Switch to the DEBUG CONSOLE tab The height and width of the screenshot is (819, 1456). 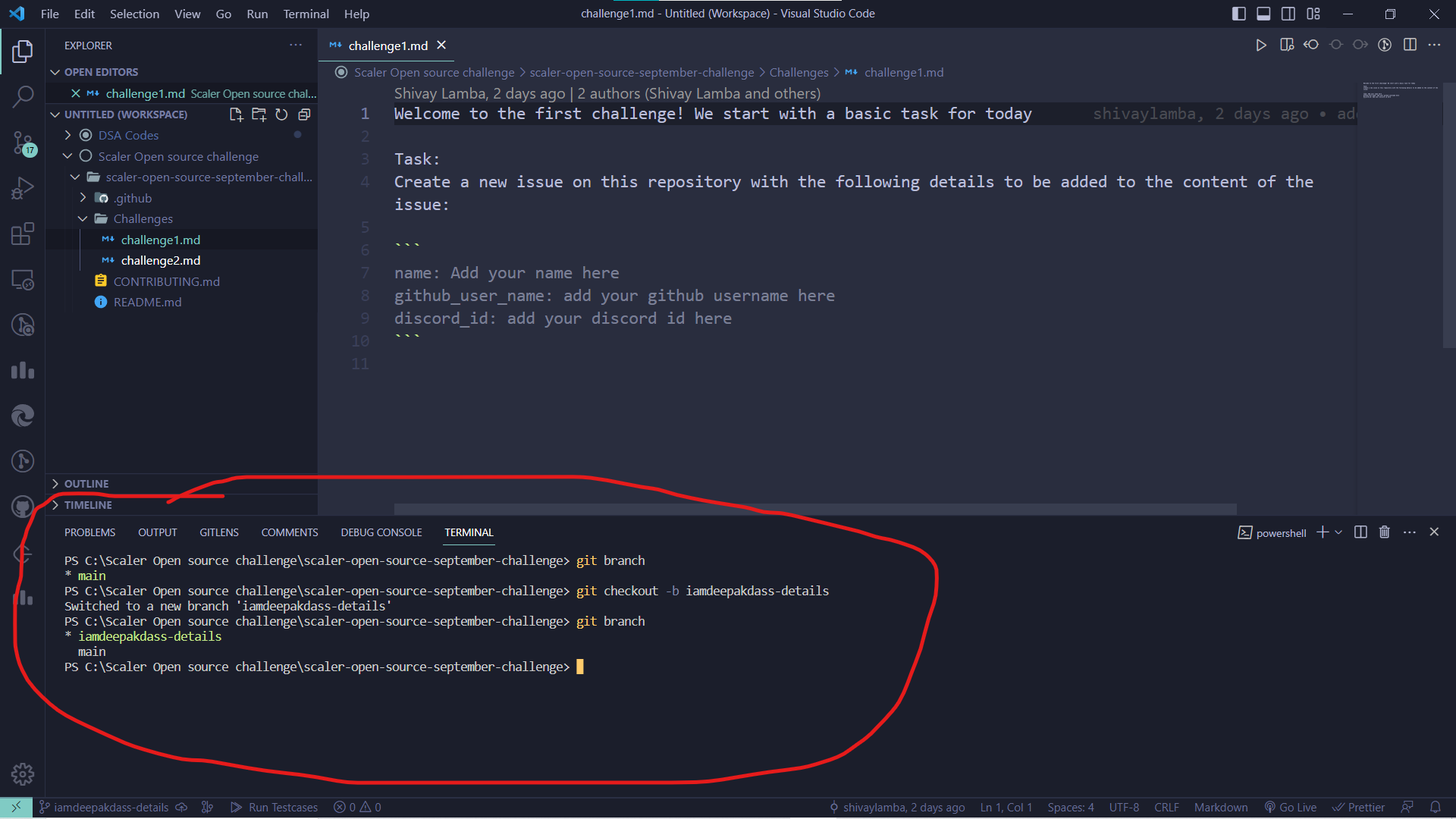point(381,532)
